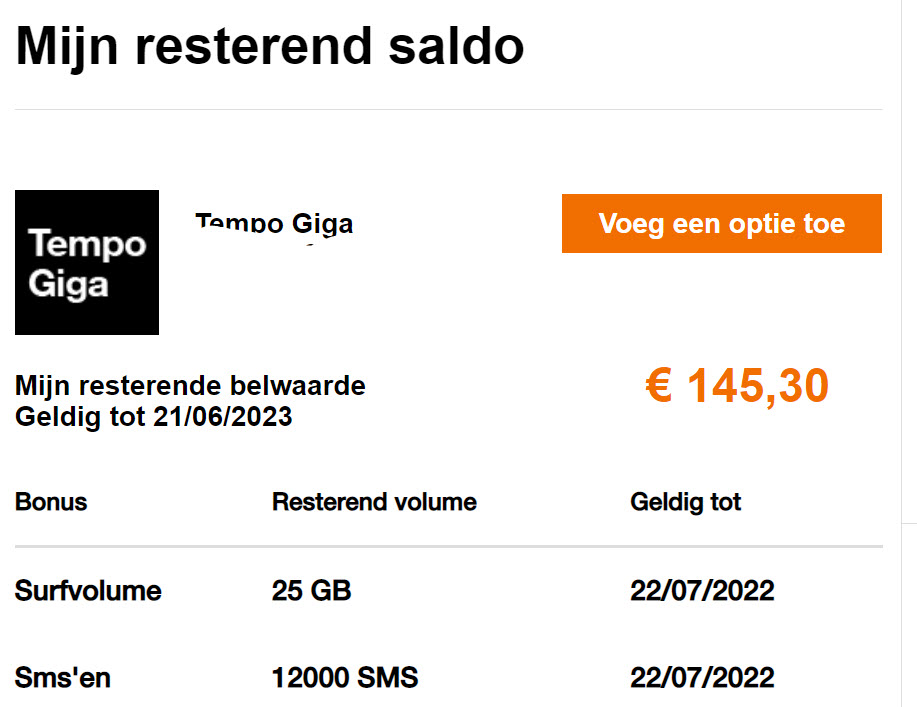The image size is (917, 707).
Task: Click the 12000 SMS remaining value
Action: pos(344,678)
